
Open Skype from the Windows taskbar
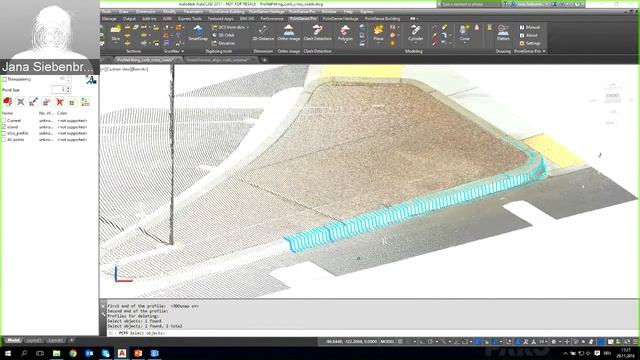[x=106, y=353]
